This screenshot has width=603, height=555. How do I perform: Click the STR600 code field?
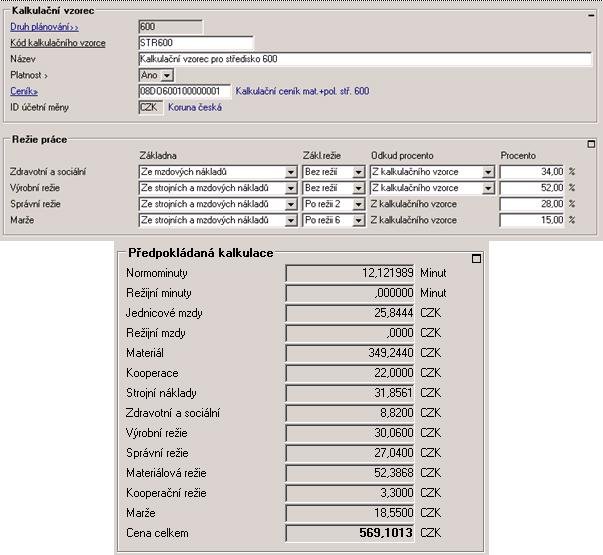point(196,43)
